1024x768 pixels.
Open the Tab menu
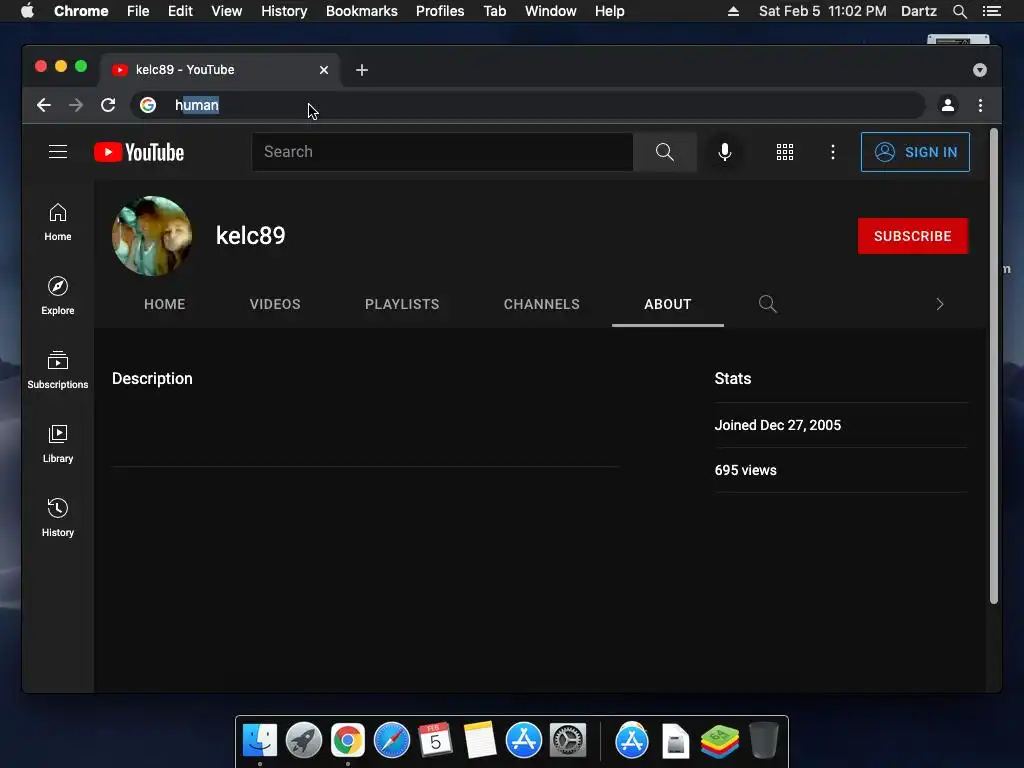(495, 11)
